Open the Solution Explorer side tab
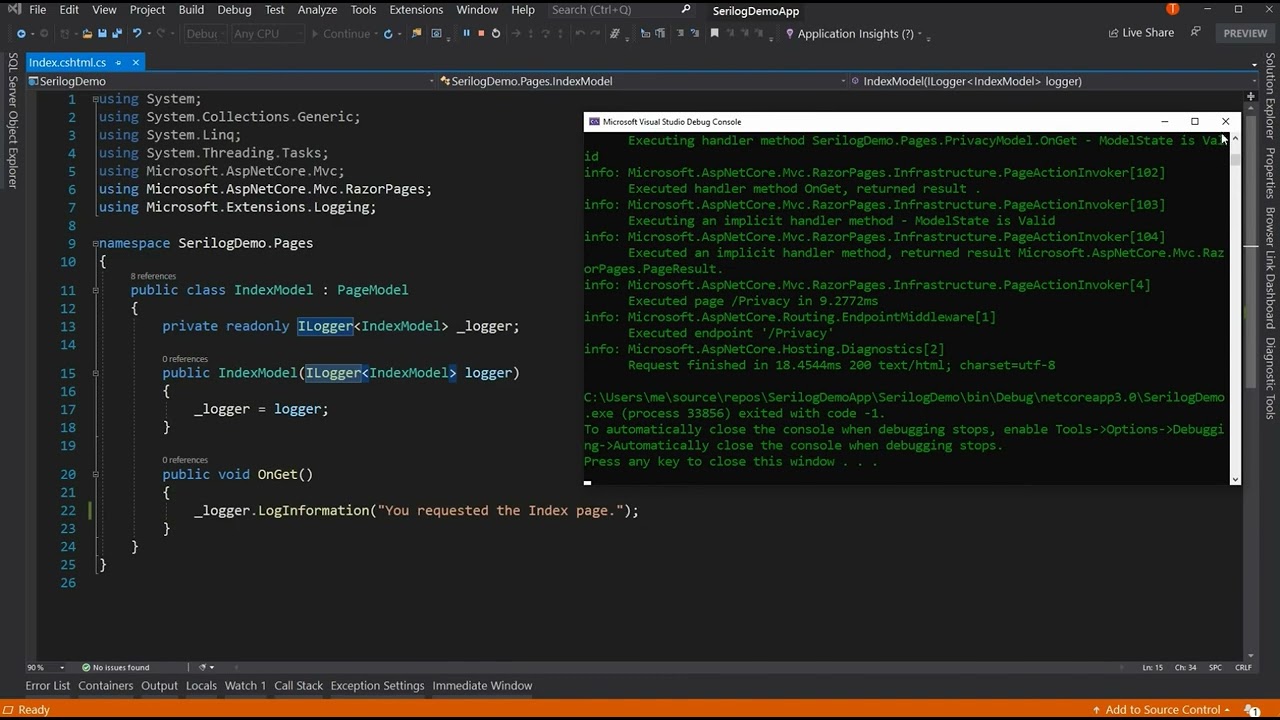This screenshot has width=1280, height=720. click(x=1270, y=96)
